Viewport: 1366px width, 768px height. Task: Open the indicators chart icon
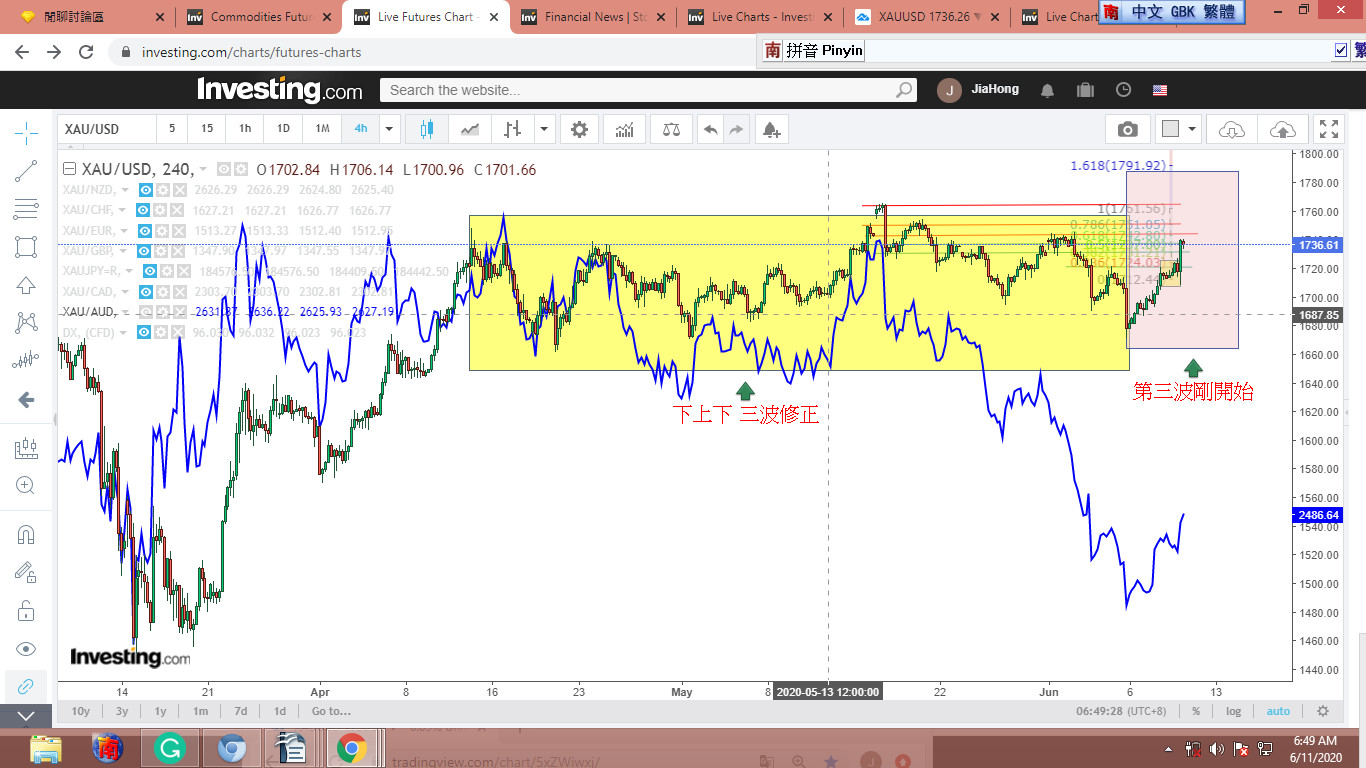624,129
